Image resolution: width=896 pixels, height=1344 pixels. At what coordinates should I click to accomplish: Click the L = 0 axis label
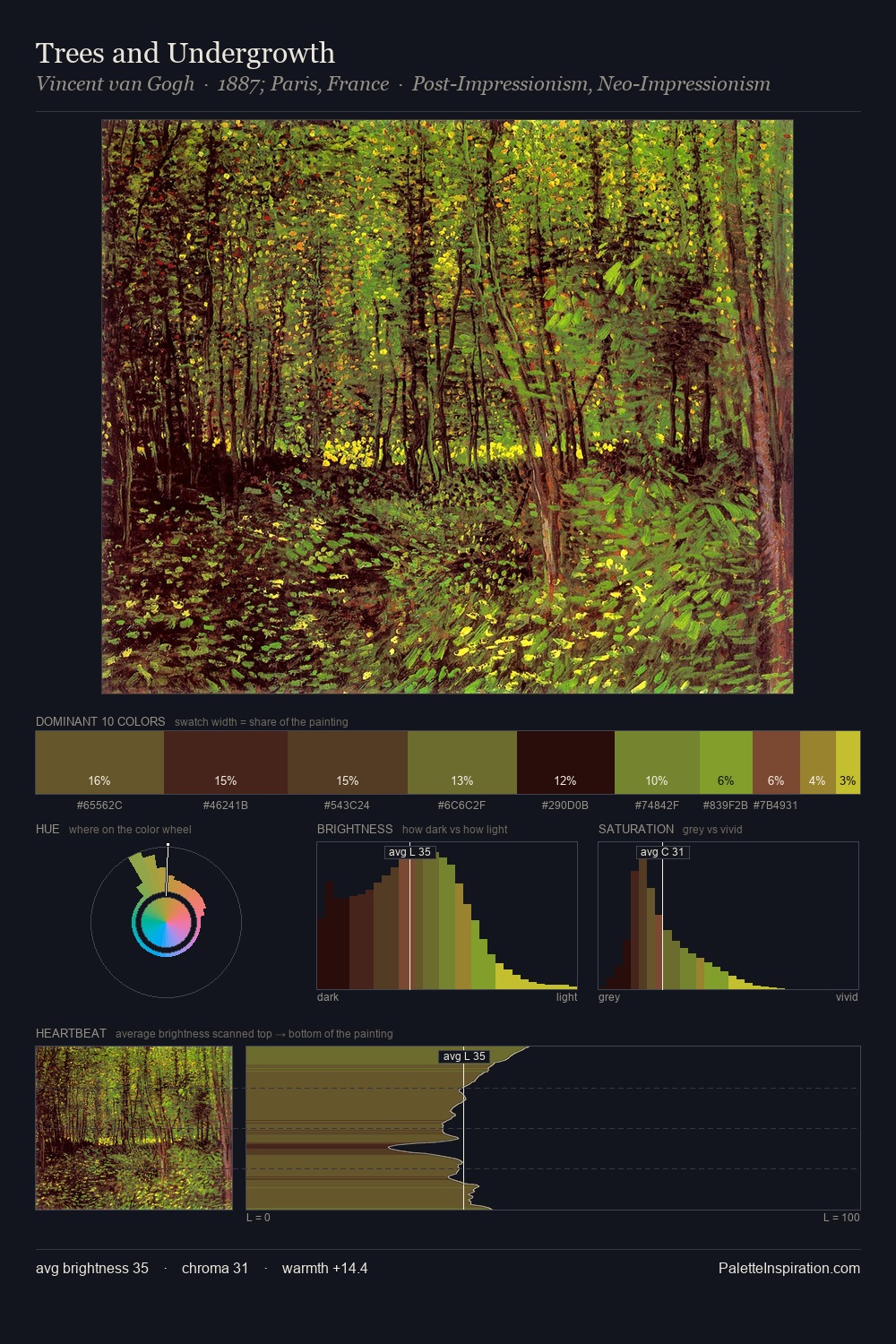point(258,1218)
